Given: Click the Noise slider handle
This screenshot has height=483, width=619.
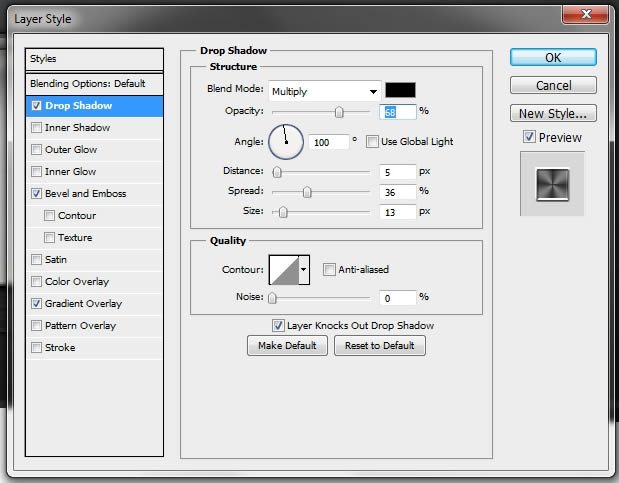Looking at the screenshot, I should [272, 298].
